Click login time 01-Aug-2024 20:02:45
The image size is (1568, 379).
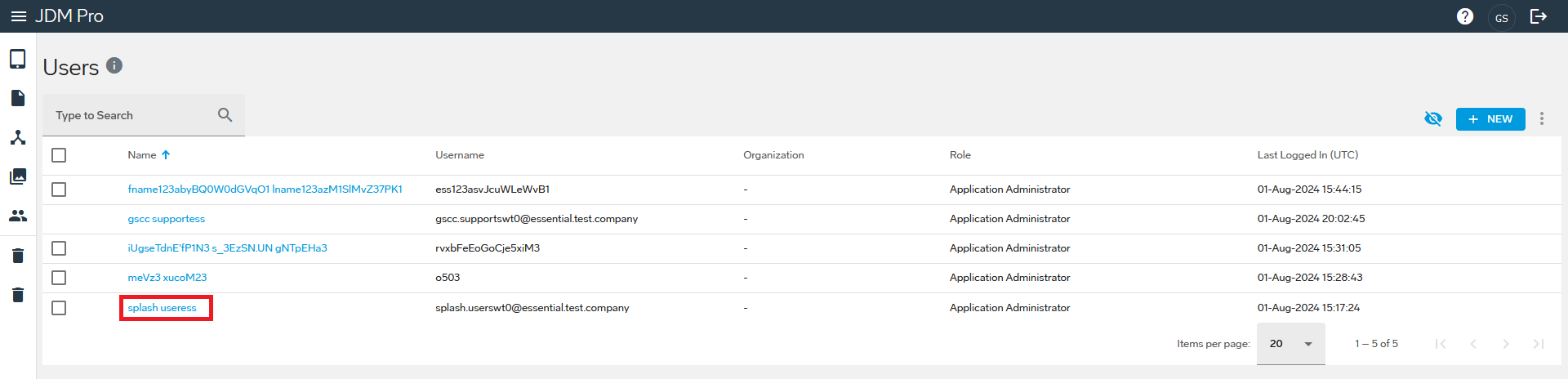pos(1311,219)
